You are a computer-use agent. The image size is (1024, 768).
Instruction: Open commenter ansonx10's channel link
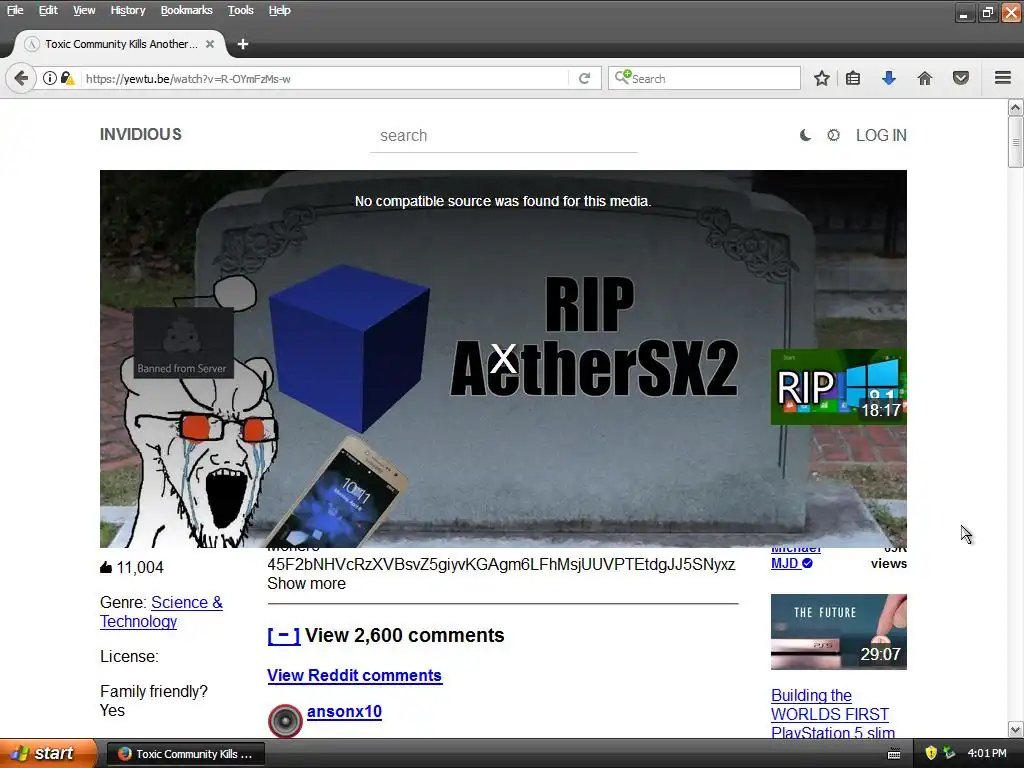pyautogui.click(x=344, y=711)
